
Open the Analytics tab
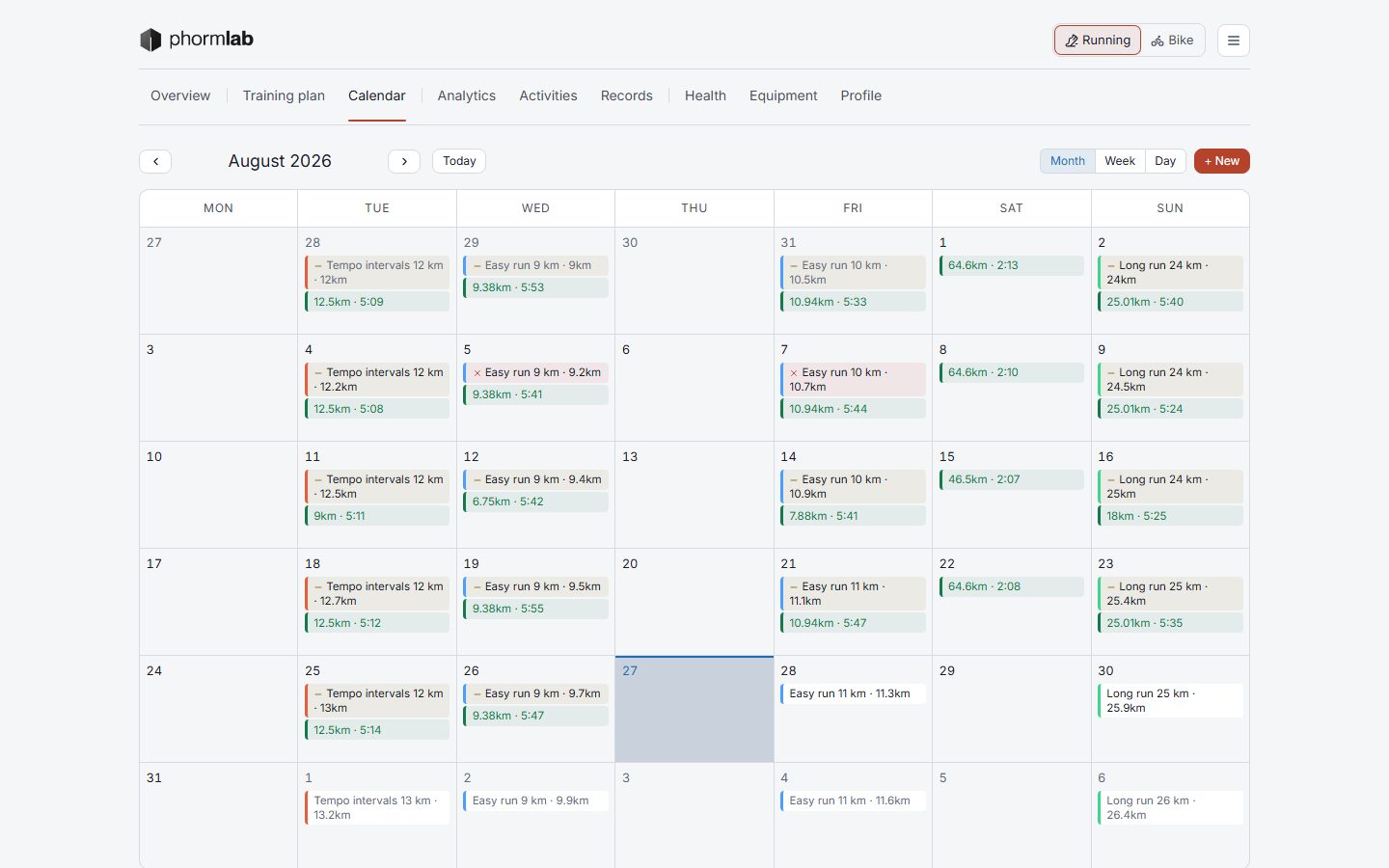pos(467,95)
